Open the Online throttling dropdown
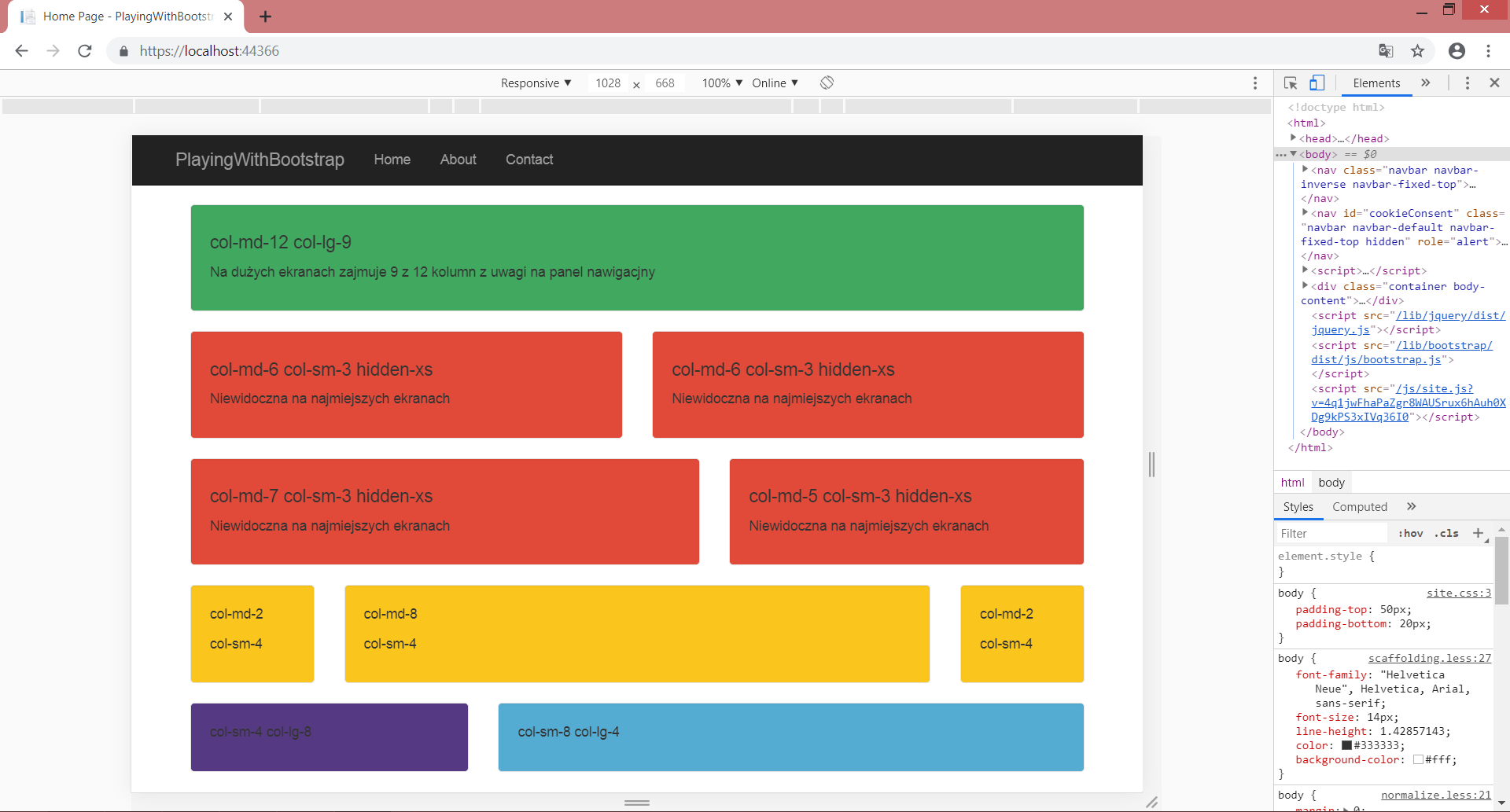This screenshot has height=812, width=1510. click(x=775, y=83)
